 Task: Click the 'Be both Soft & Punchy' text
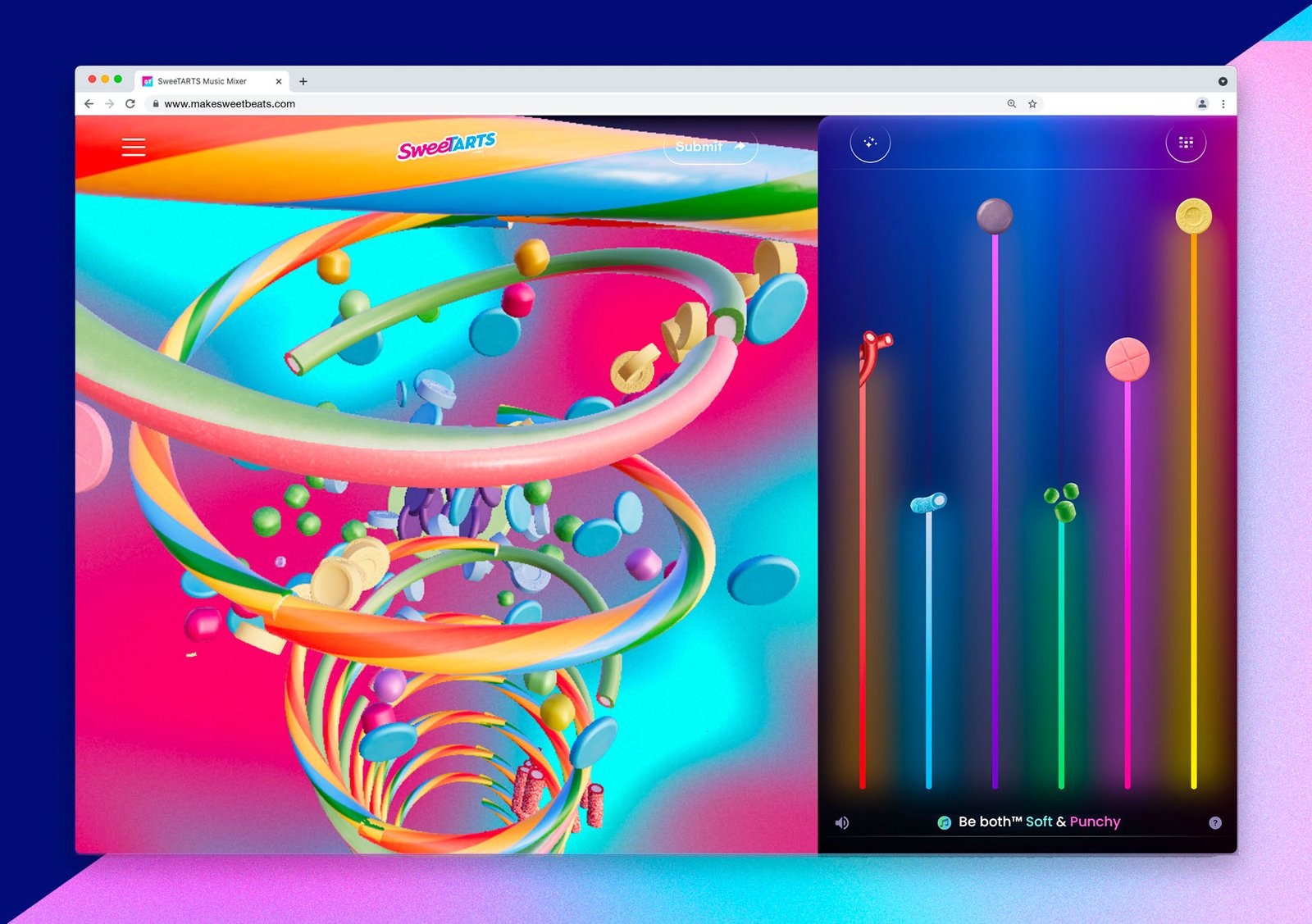click(1039, 822)
